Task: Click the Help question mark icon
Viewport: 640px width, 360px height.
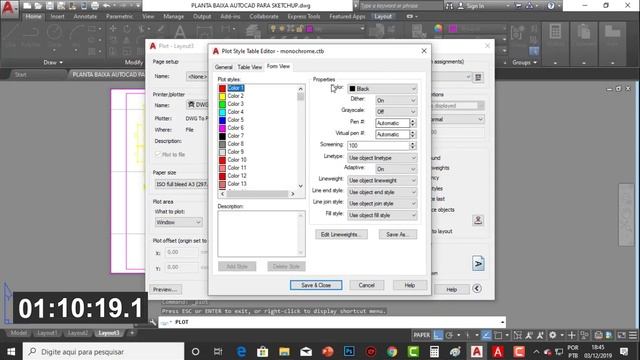Action: click(551, 6)
